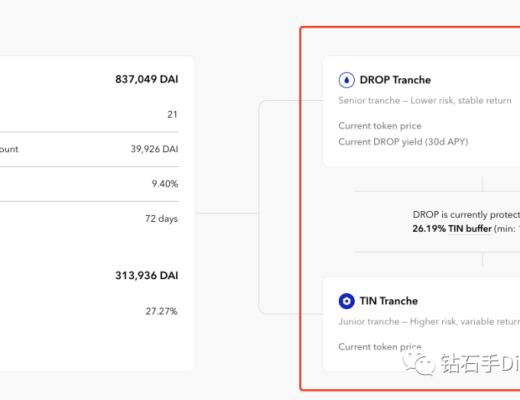Select the 9.40% value
The image size is (520, 400).
pos(165,184)
